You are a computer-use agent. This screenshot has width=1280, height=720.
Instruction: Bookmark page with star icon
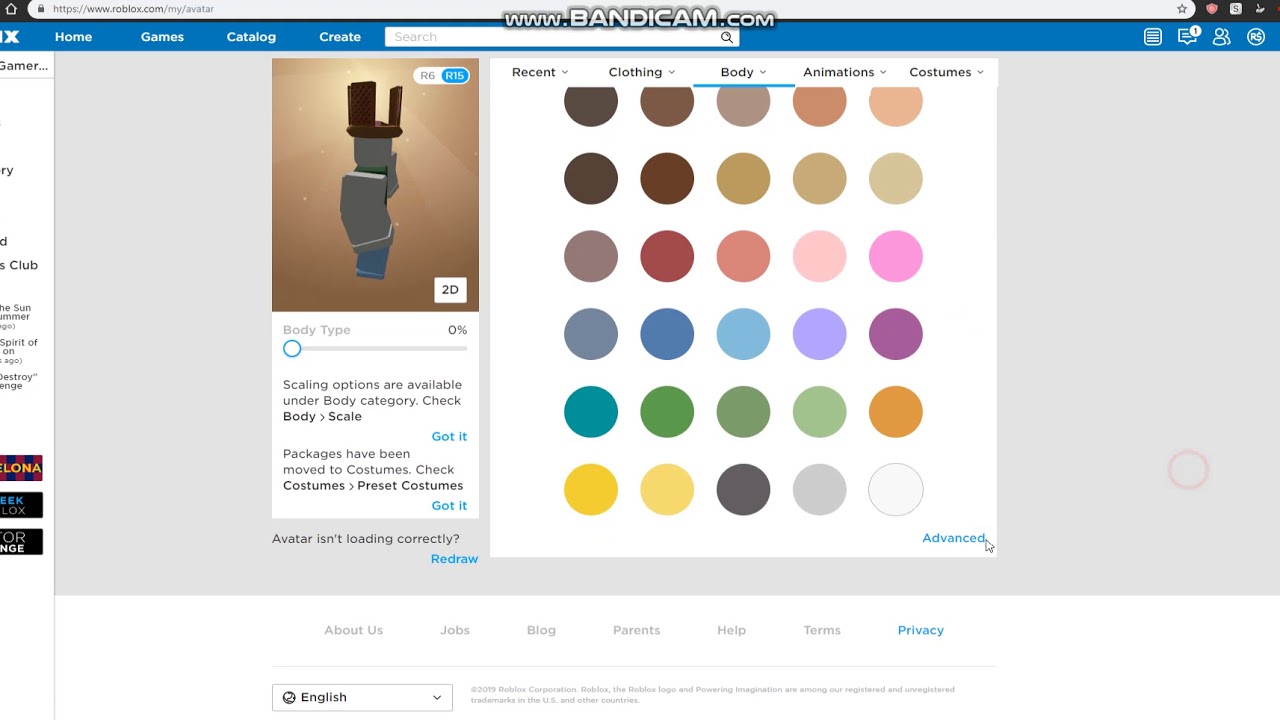click(1182, 9)
